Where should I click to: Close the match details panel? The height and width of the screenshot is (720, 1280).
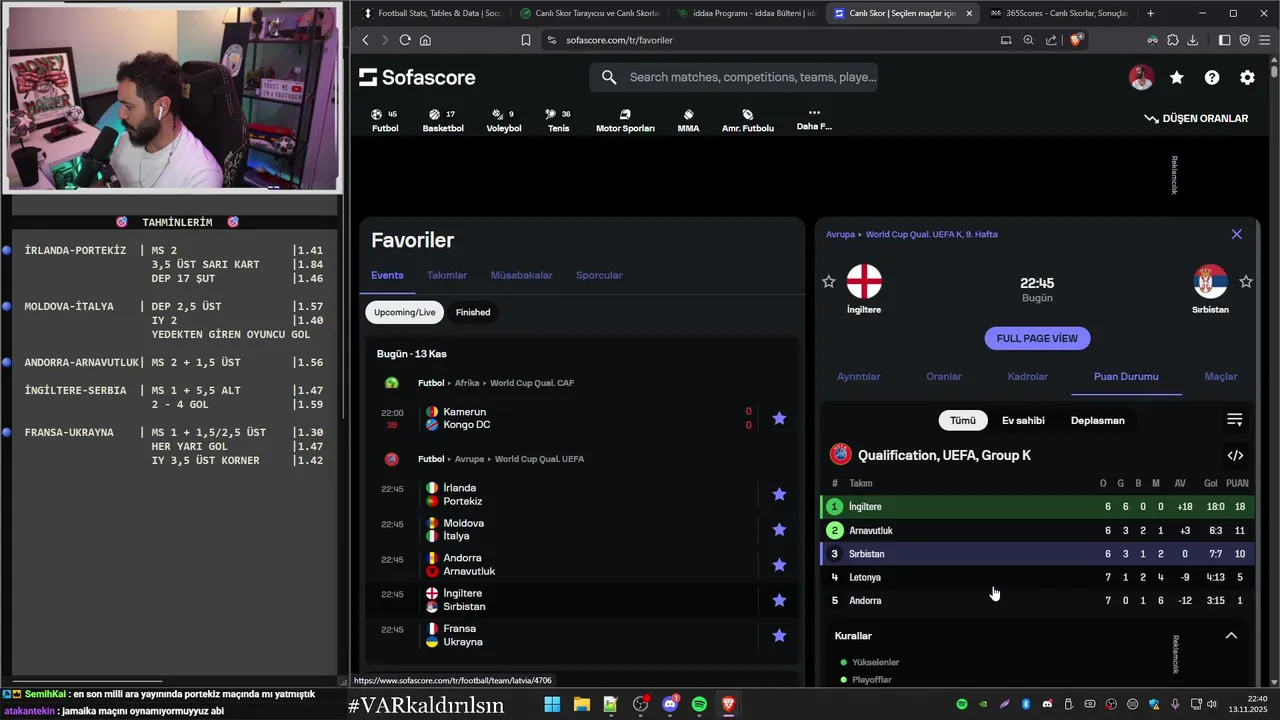click(1237, 234)
